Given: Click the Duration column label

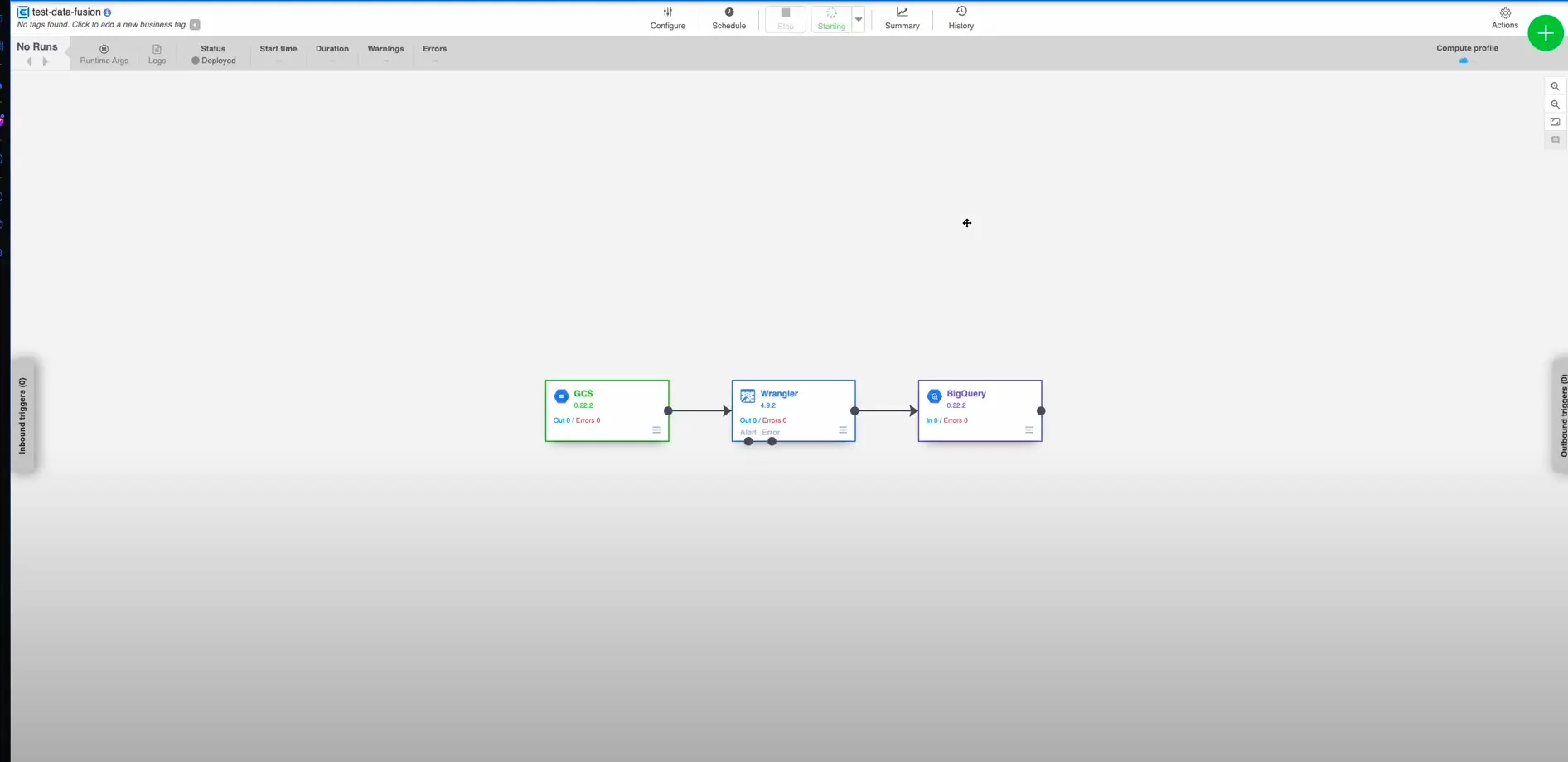Looking at the screenshot, I should (x=332, y=49).
